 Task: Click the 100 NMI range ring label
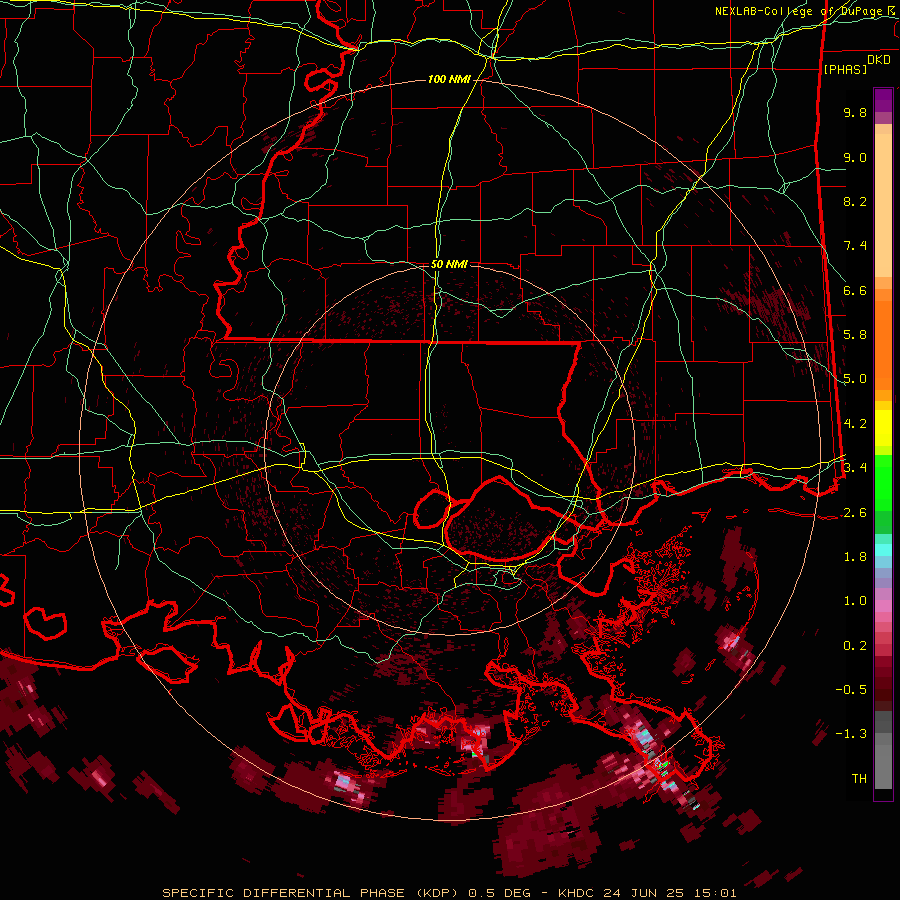click(449, 79)
